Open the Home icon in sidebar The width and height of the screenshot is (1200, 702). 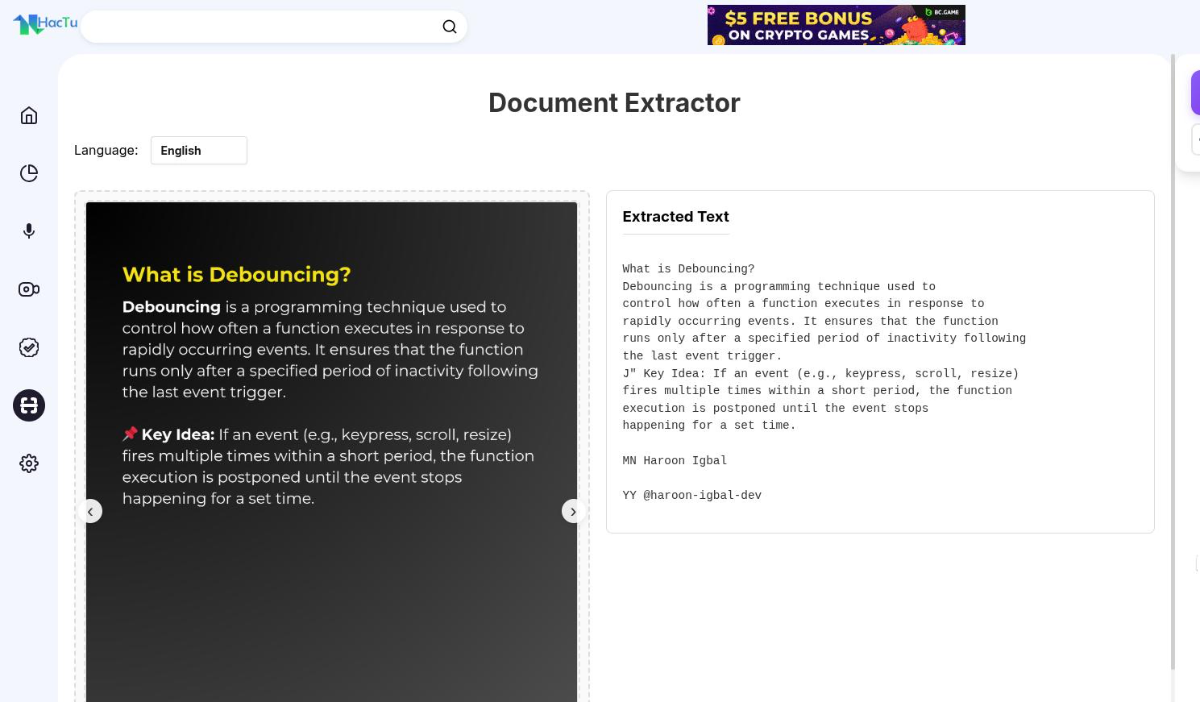pos(29,115)
